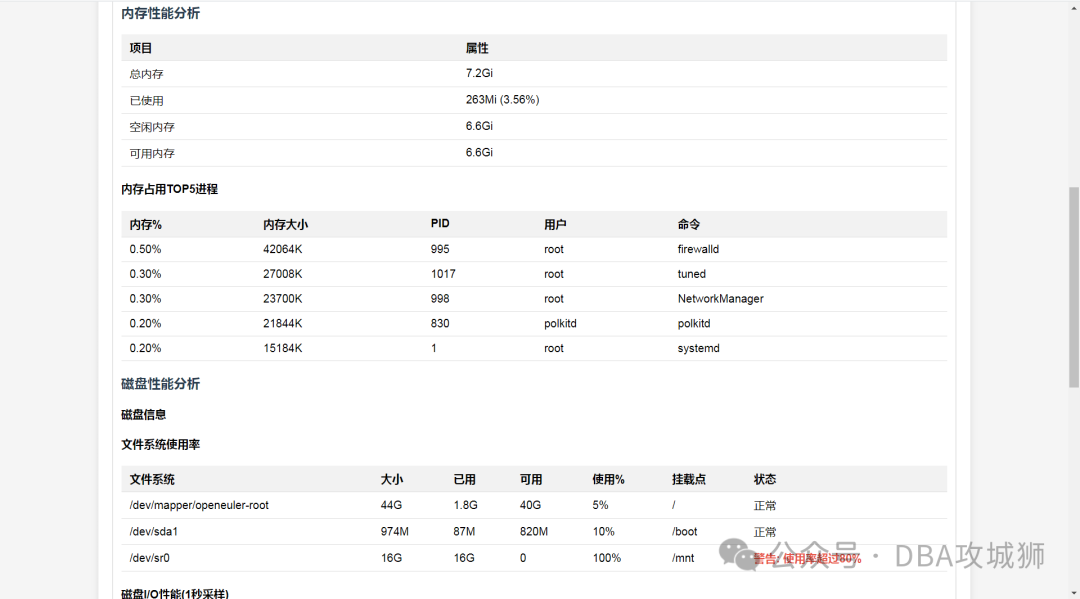Click the 用户 column header

point(555,224)
